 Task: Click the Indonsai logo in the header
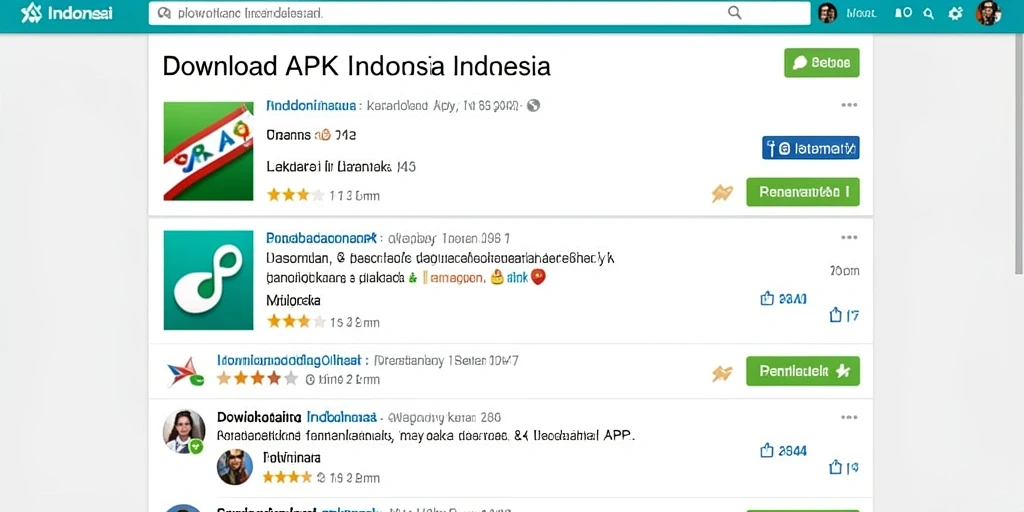[66, 13]
